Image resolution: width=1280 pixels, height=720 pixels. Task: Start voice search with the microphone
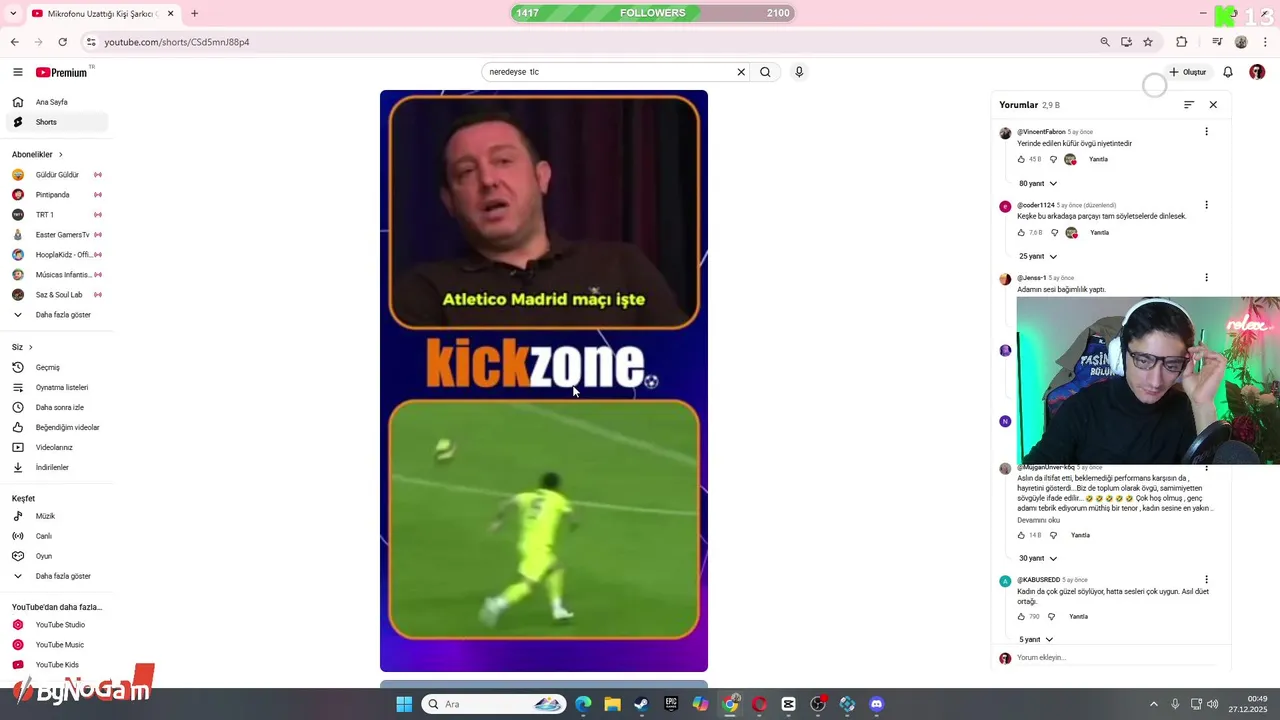coord(799,72)
